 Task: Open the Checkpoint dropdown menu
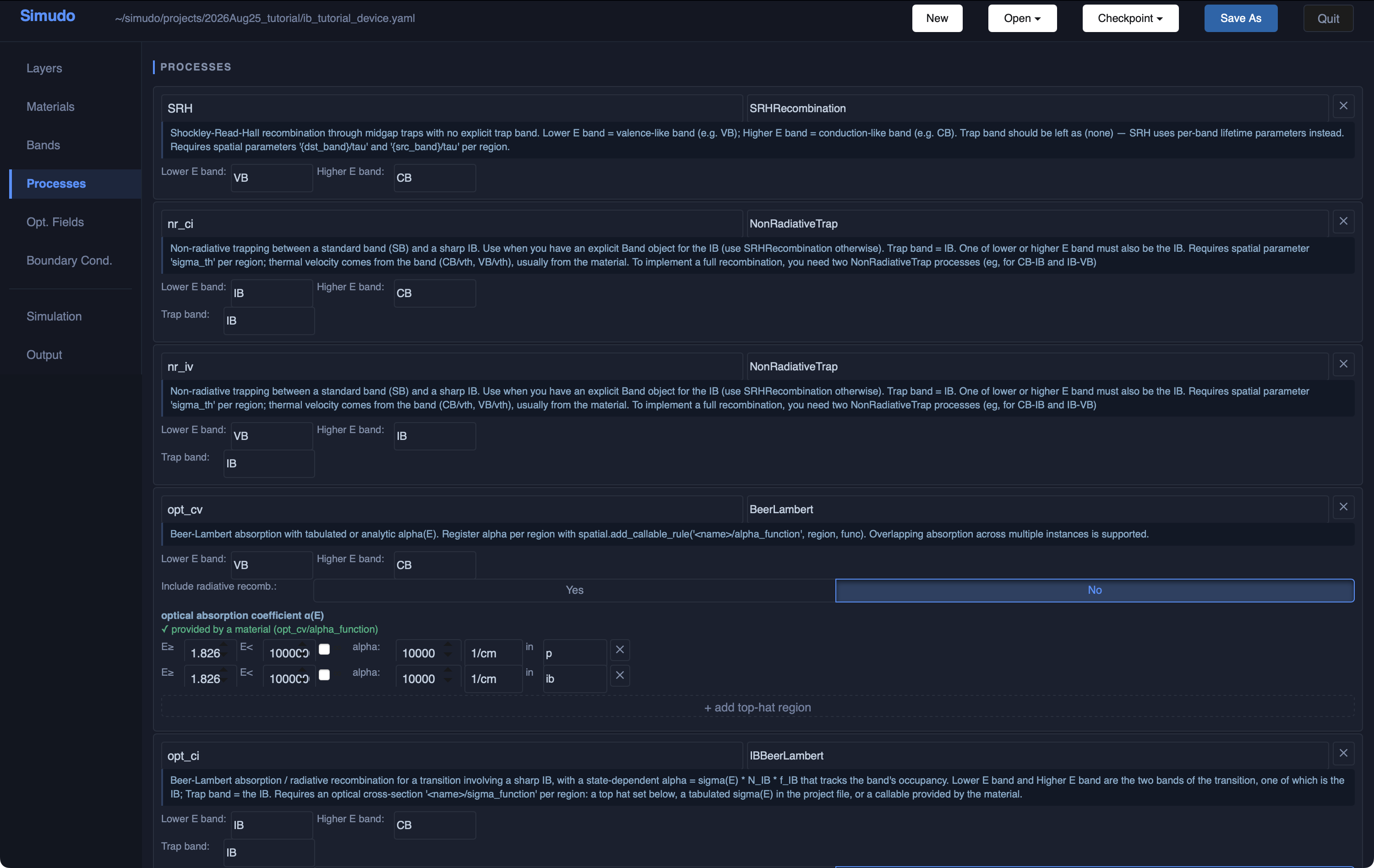[x=1130, y=18]
